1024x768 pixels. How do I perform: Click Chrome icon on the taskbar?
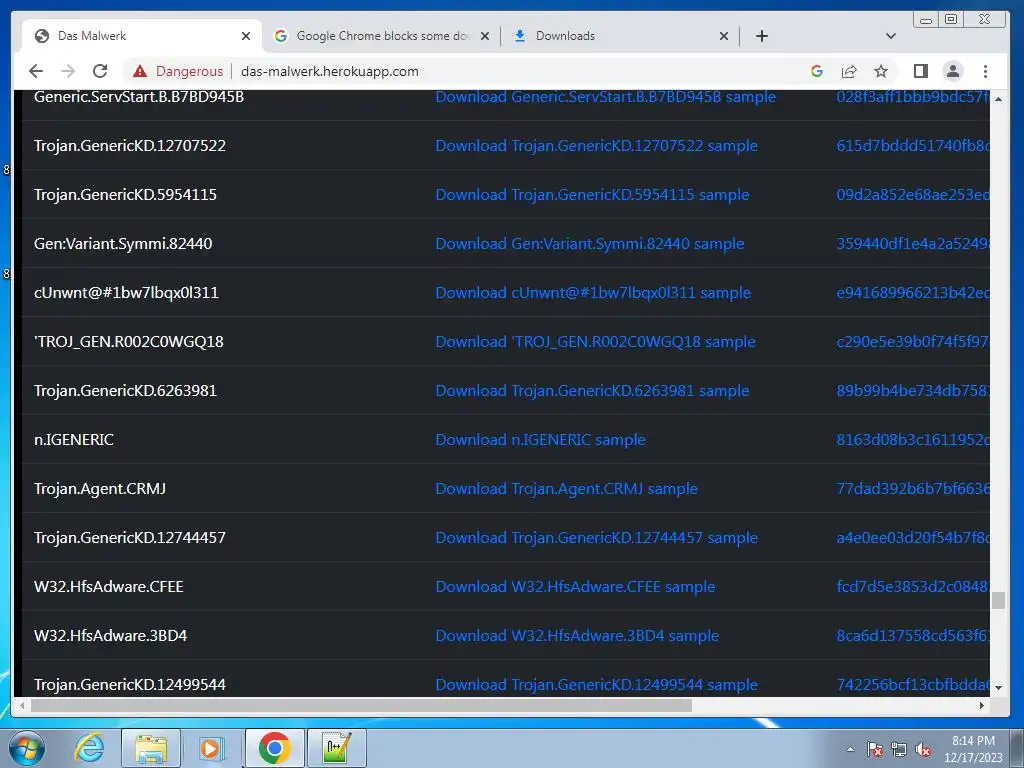point(274,748)
